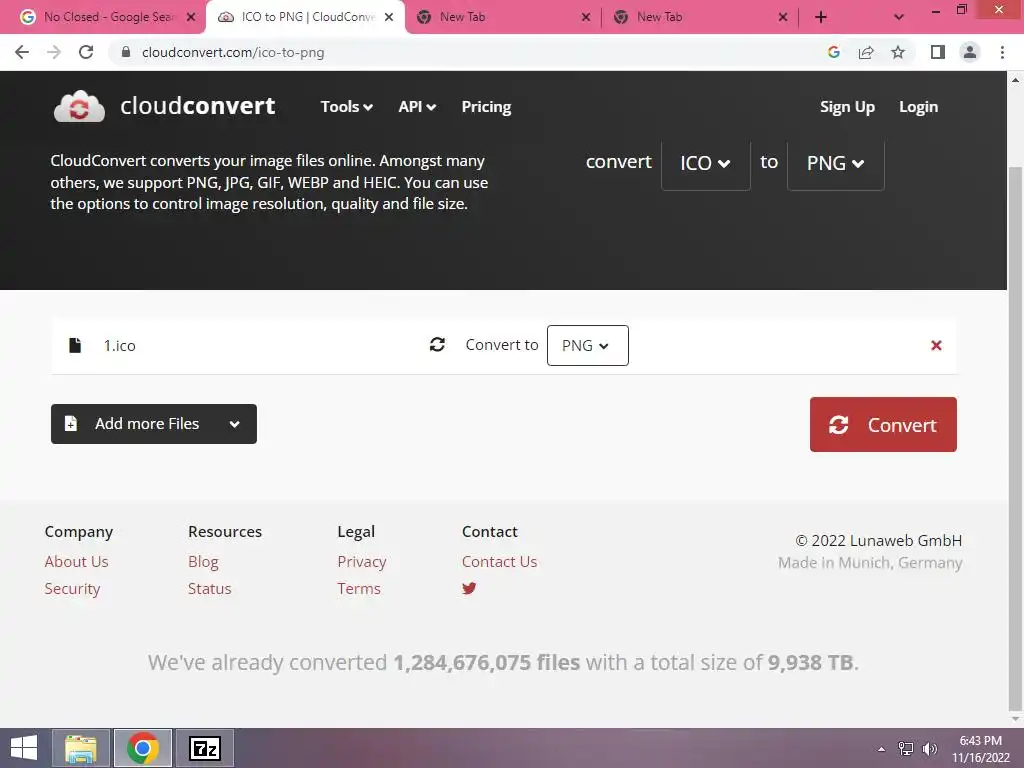Open the header PNG target format dropdown
Image resolution: width=1024 pixels, height=768 pixels.
tap(836, 163)
